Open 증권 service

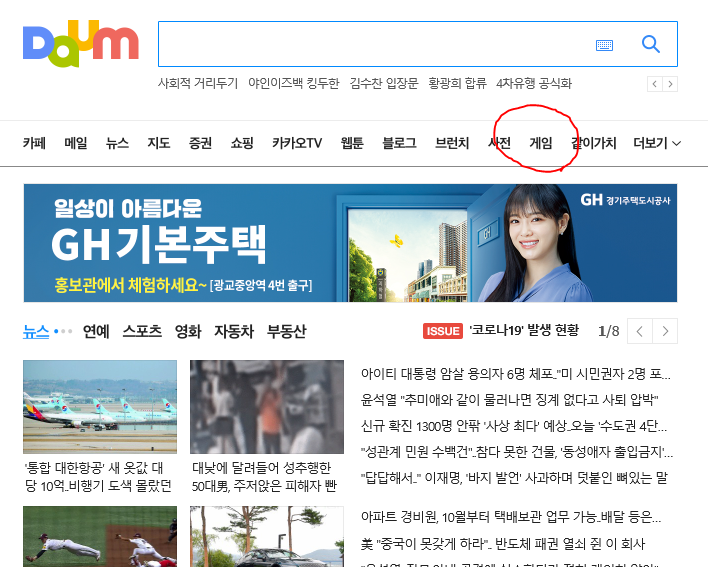[x=200, y=143]
